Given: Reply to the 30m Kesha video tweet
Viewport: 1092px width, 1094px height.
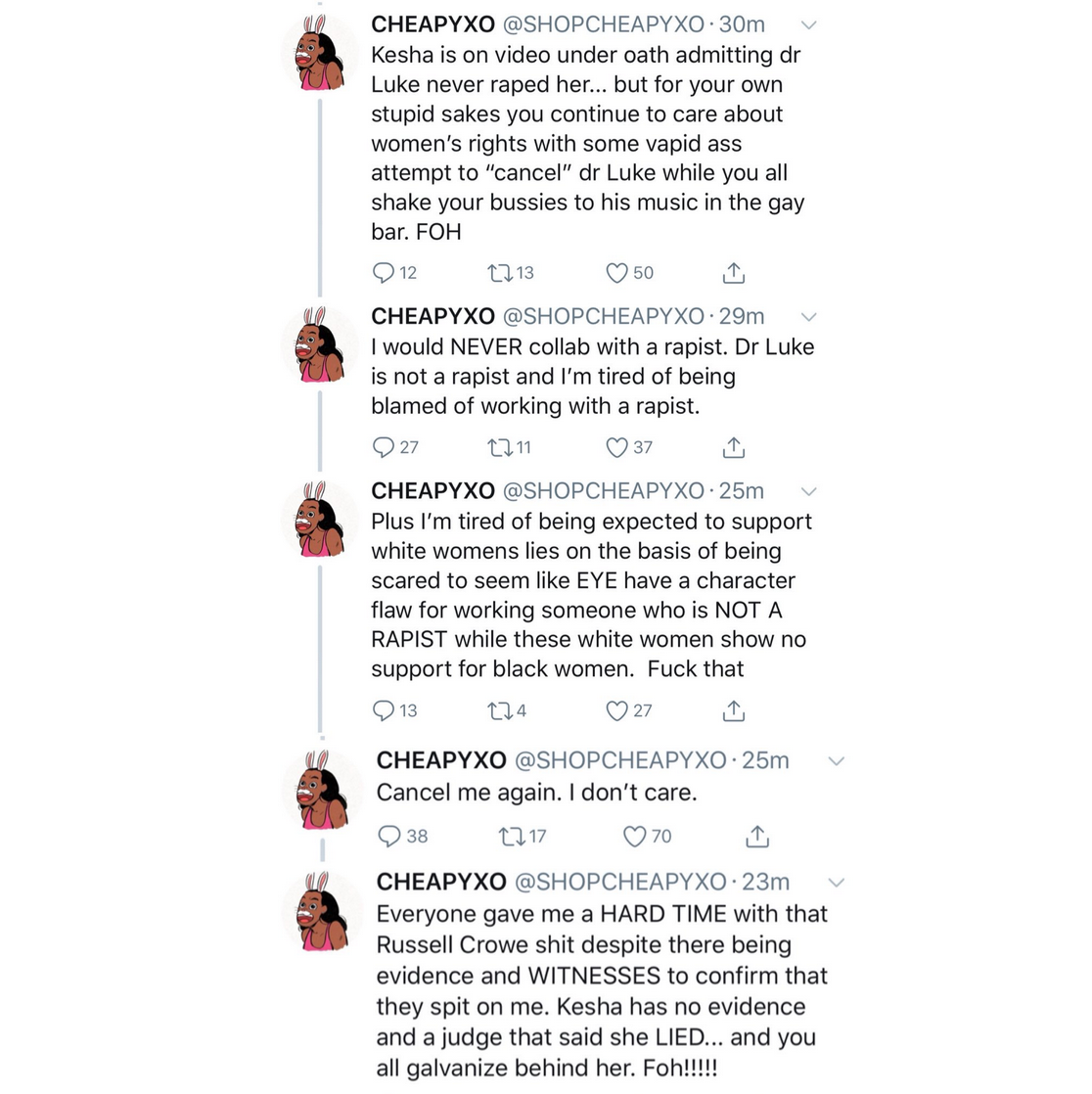Looking at the screenshot, I should pyautogui.click(x=384, y=273).
